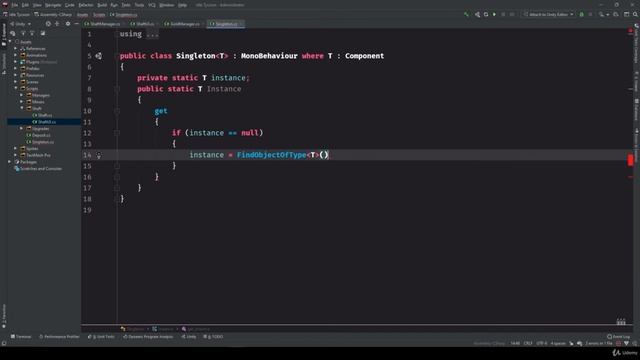Click the locate-in-tree target icon
Image resolution: width=640 pixels, height=360 pixels.
pyautogui.click(x=48, y=24)
